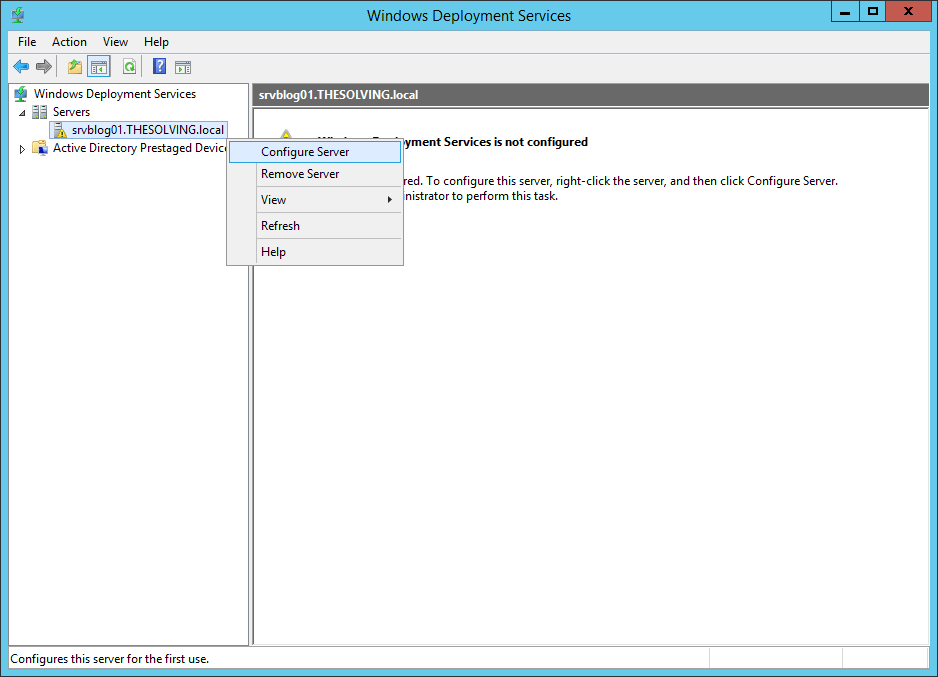Image resolution: width=938 pixels, height=677 pixels.
Task: Click the Refresh toolbar icon
Action: click(x=130, y=66)
